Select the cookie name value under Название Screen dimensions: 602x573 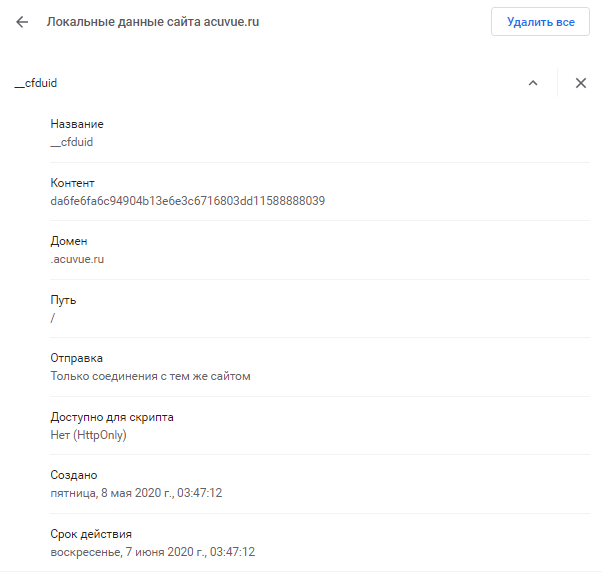(x=71, y=142)
